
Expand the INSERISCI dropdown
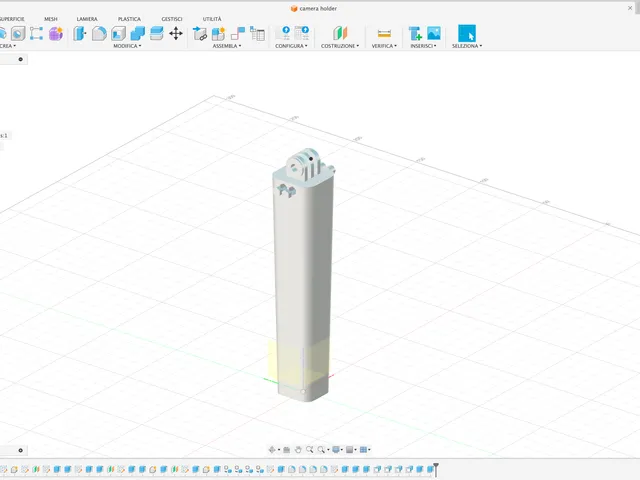(x=423, y=46)
